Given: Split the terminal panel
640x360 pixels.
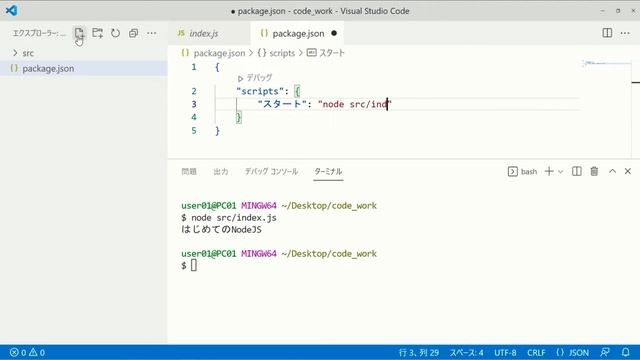Looking at the screenshot, I should coord(576,171).
